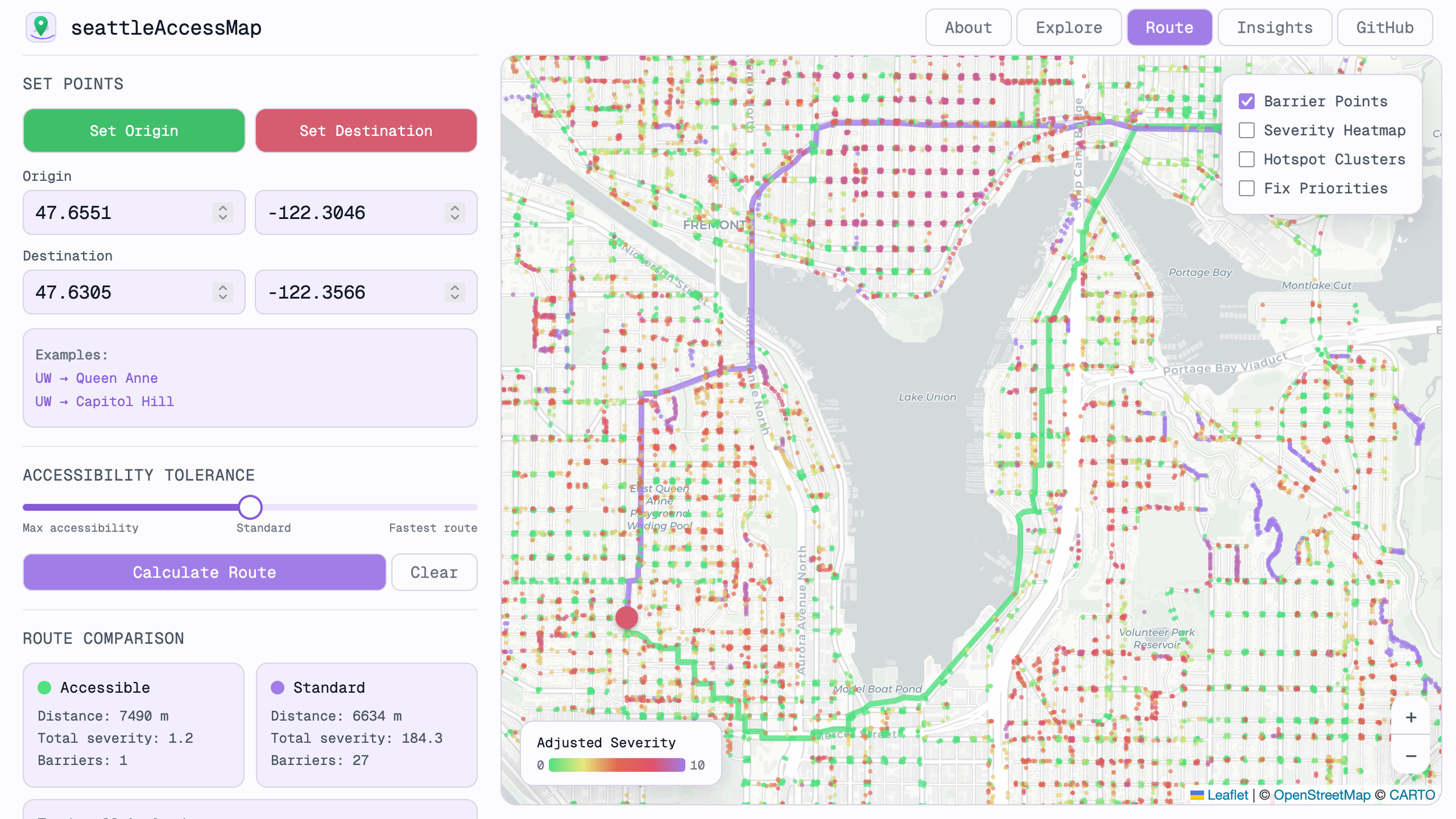Switch to the Insights tab
The width and height of the screenshot is (1456, 819).
tap(1275, 27)
